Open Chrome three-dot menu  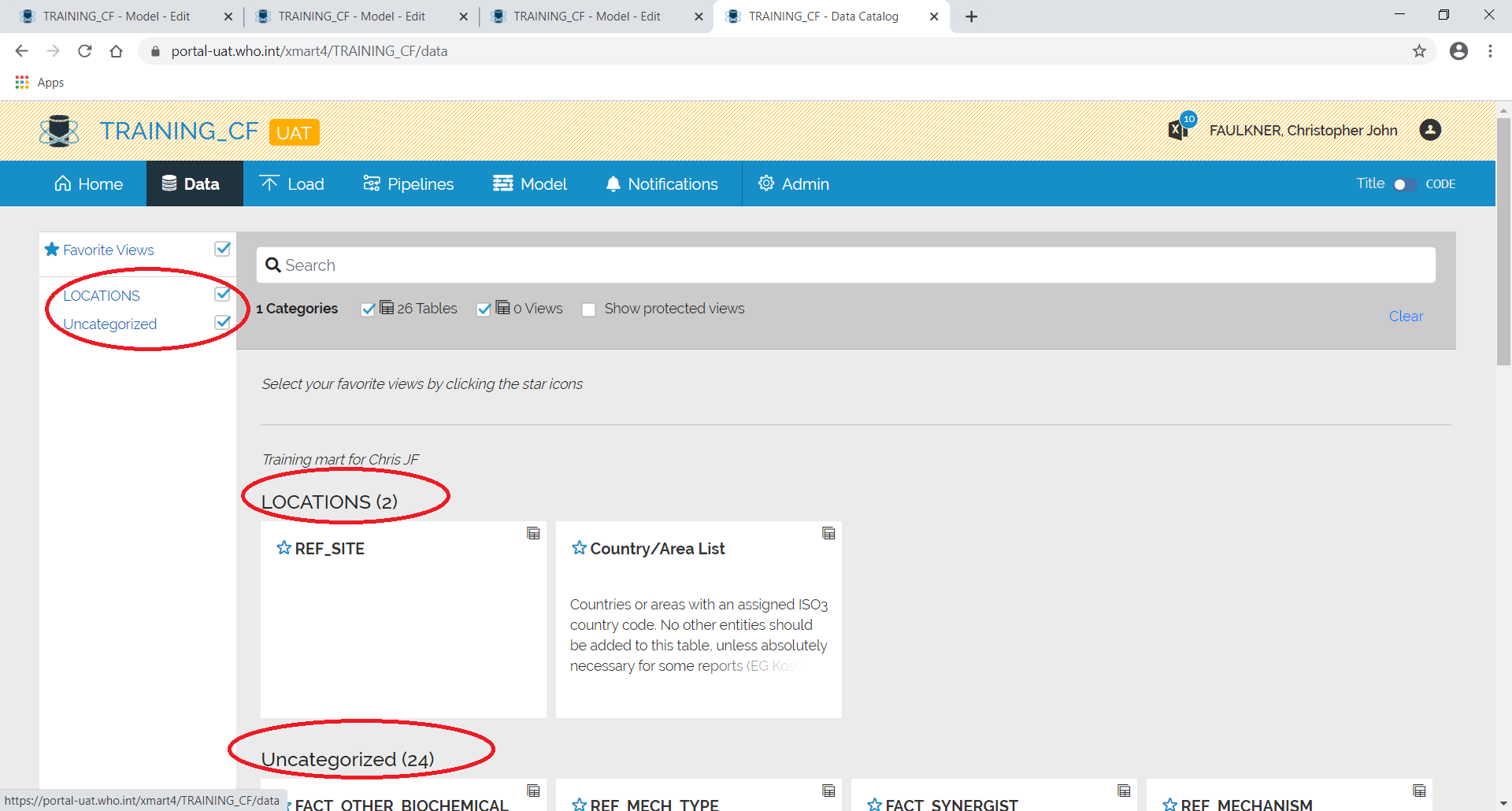(1490, 51)
